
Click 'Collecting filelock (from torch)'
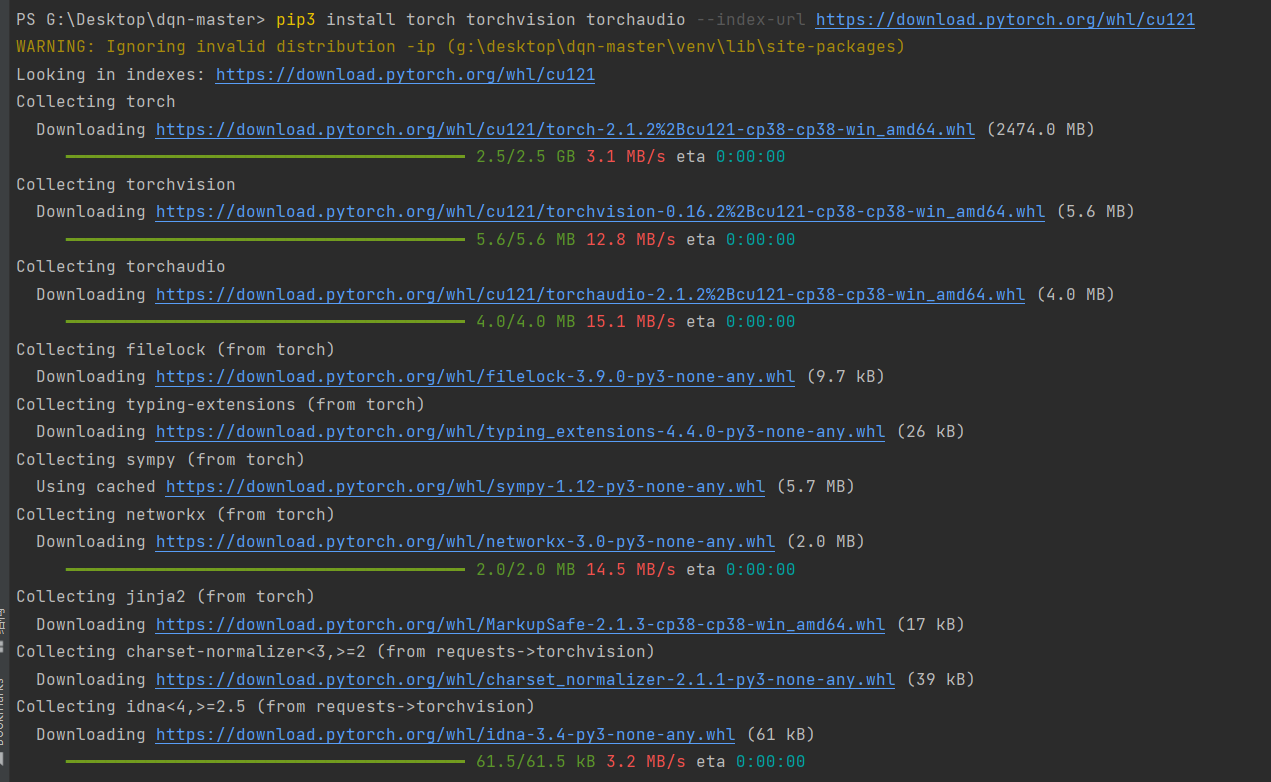click(176, 349)
